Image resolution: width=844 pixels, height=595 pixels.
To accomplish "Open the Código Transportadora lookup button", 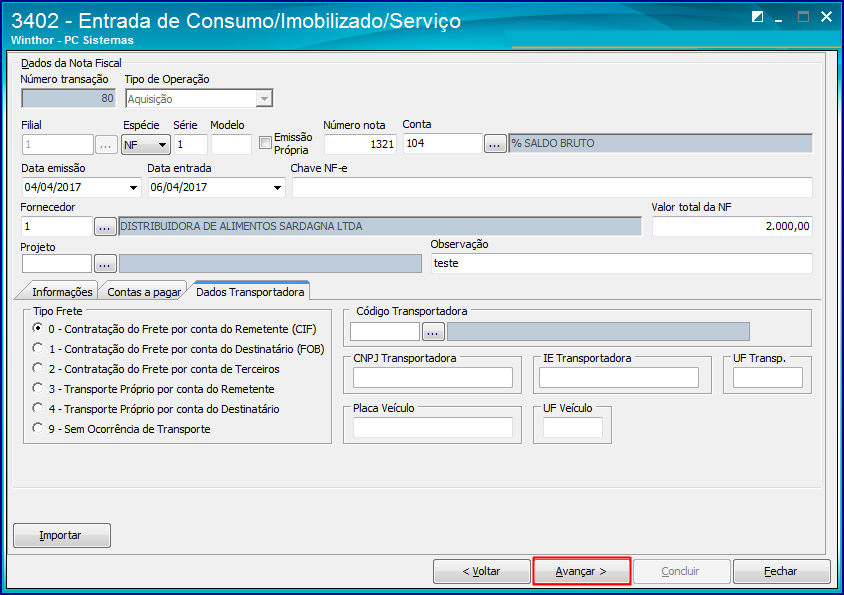I will [x=433, y=332].
